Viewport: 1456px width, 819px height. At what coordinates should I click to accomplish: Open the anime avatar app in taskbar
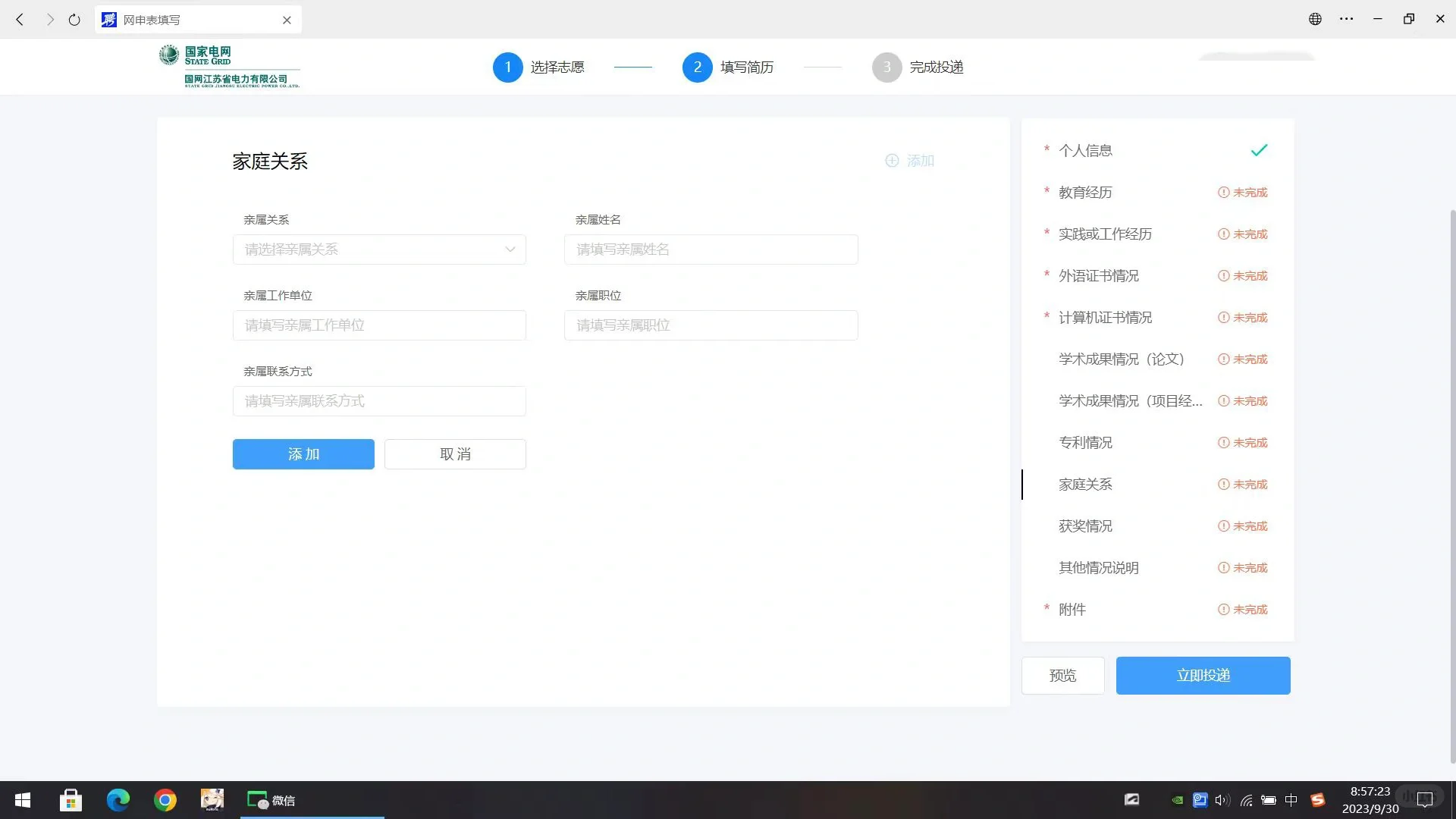pyautogui.click(x=212, y=800)
